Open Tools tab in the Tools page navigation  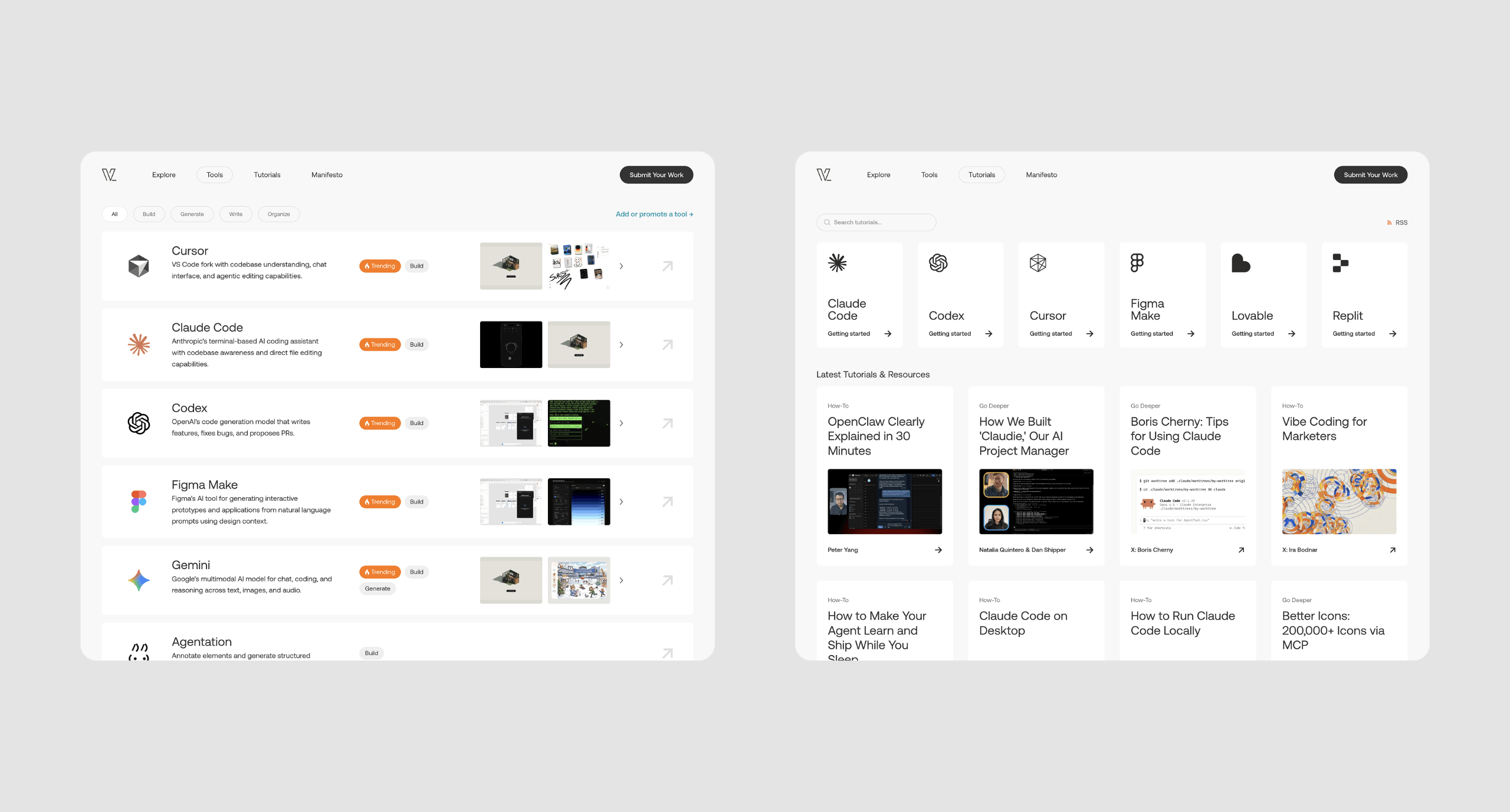pos(215,175)
